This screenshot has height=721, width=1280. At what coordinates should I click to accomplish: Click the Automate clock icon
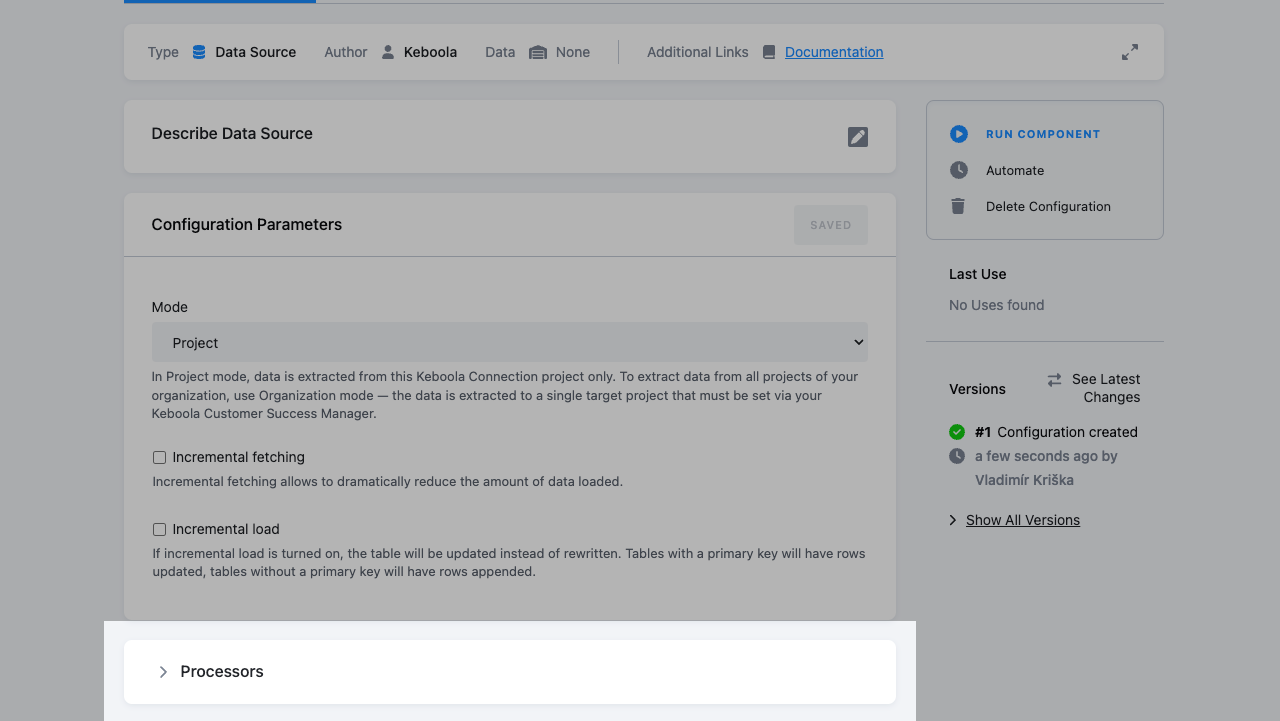957,169
